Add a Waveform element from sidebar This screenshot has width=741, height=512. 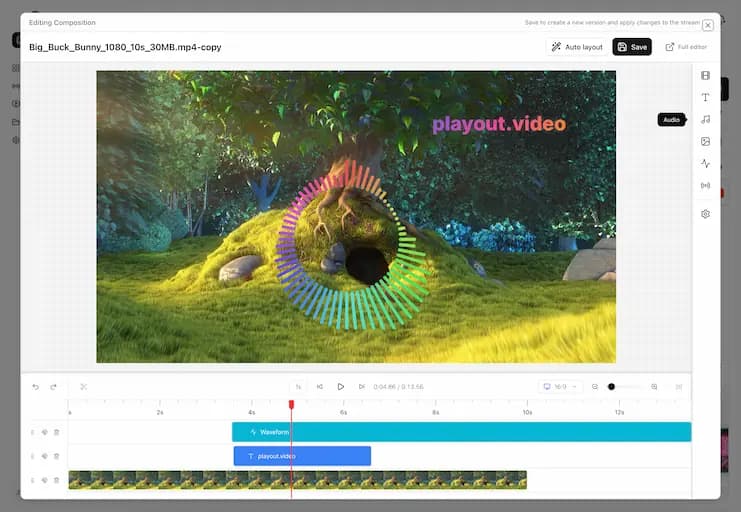[705, 164]
